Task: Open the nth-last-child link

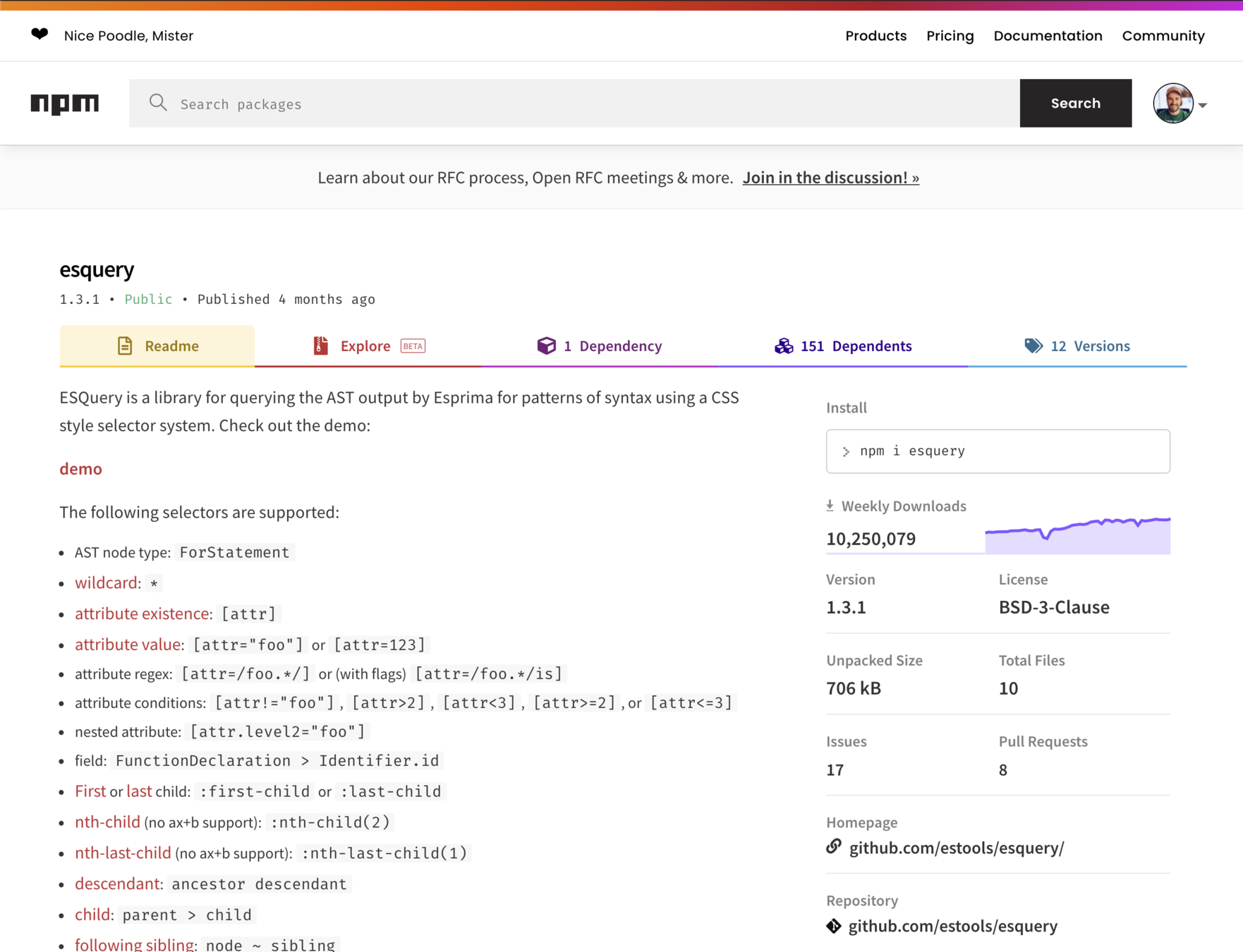Action: point(123,853)
